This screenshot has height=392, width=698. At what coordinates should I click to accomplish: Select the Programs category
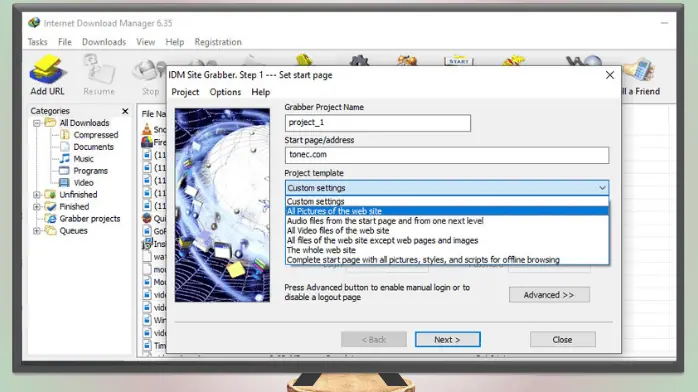(90, 171)
